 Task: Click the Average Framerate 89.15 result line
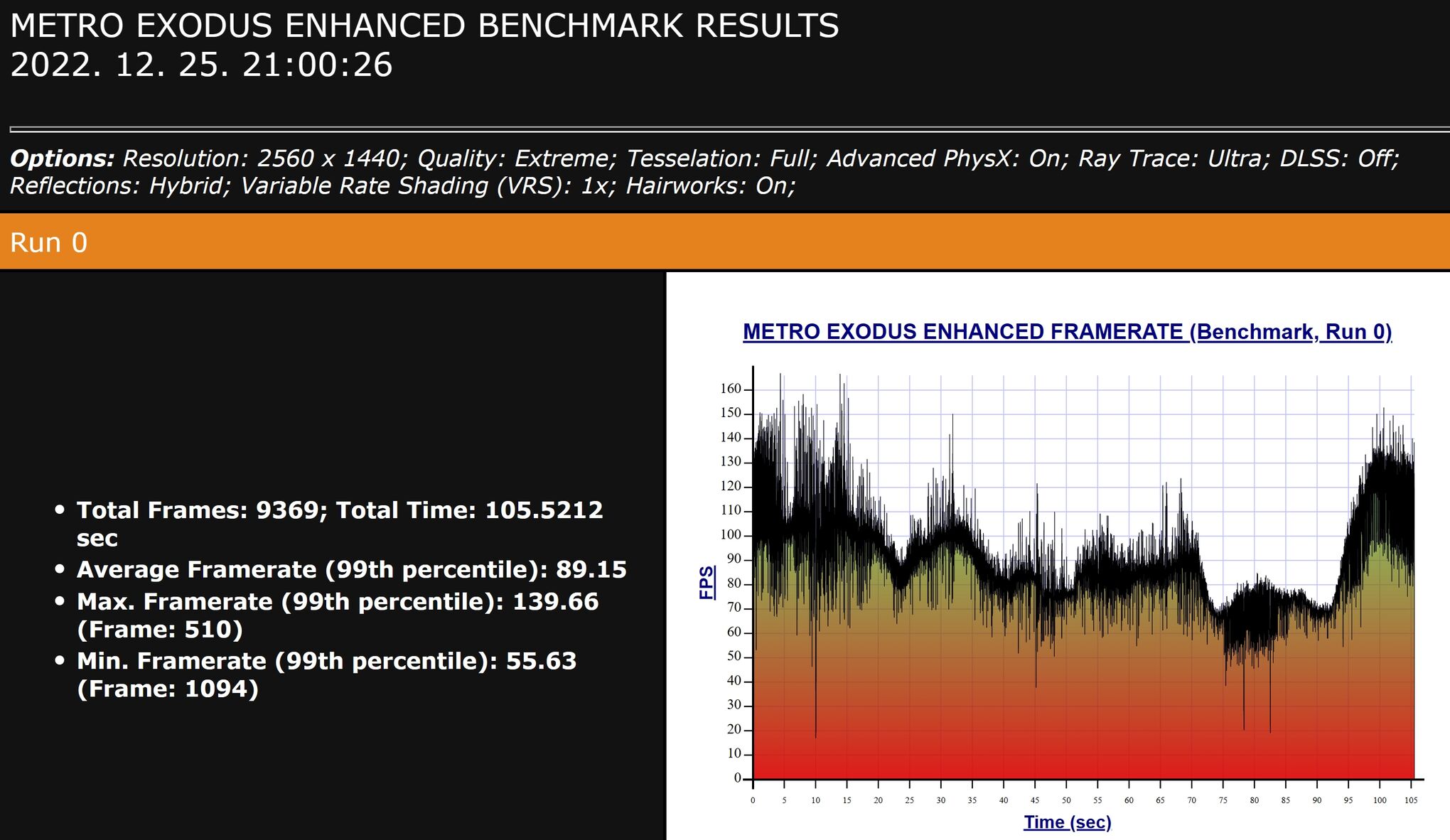pos(352,569)
